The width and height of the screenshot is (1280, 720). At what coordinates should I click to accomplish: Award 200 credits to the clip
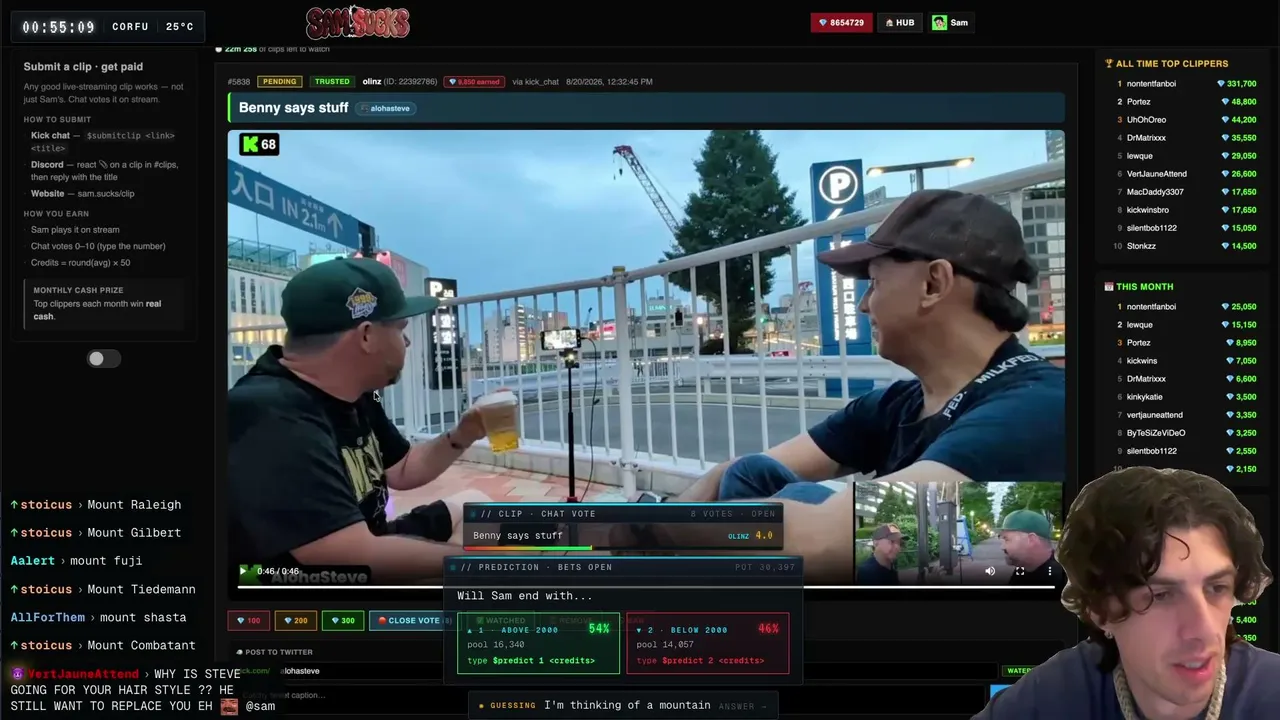pyautogui.click(x=295, y=620)
